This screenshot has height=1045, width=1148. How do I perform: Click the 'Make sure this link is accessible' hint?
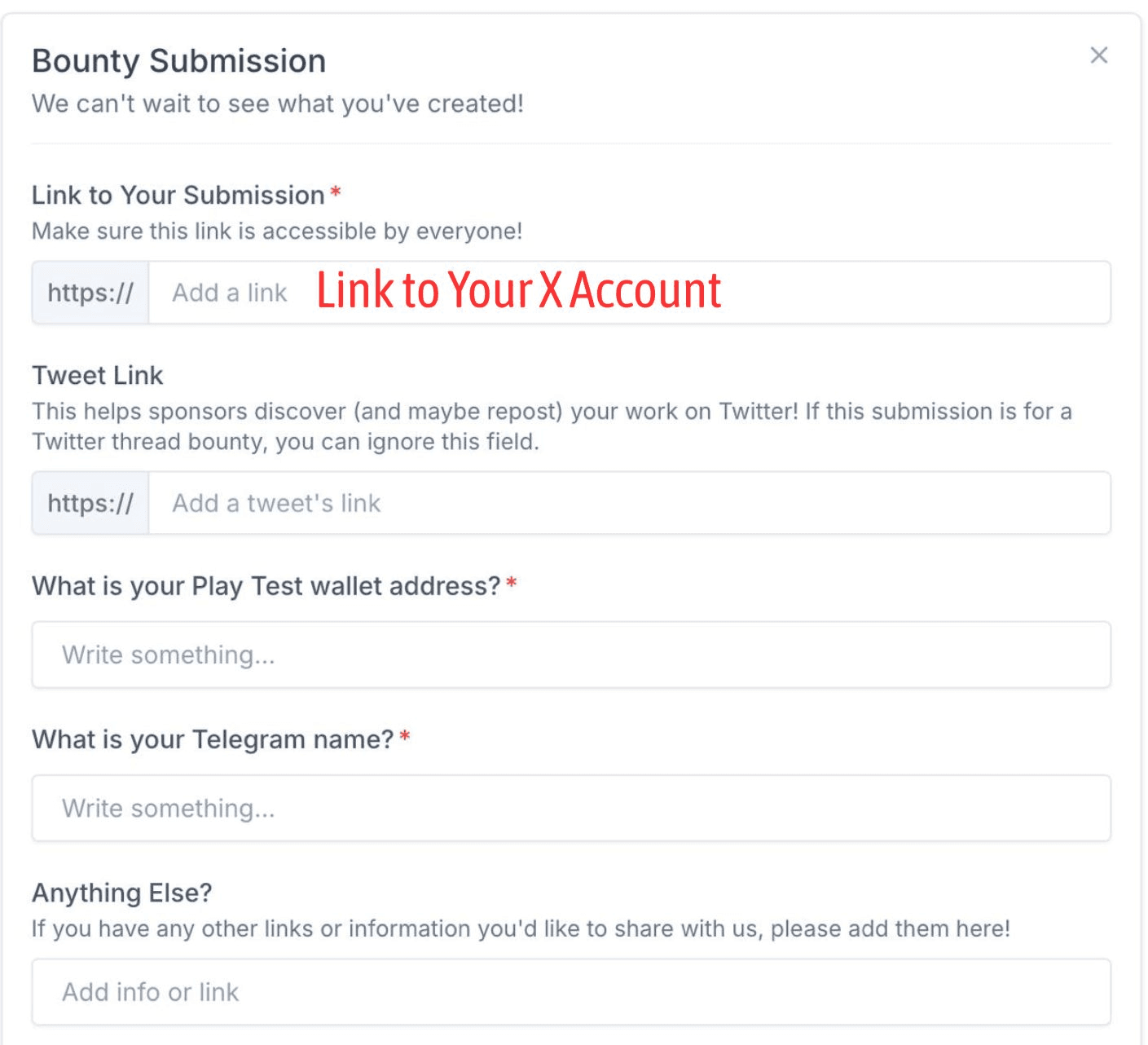click(x=277, y=231)
